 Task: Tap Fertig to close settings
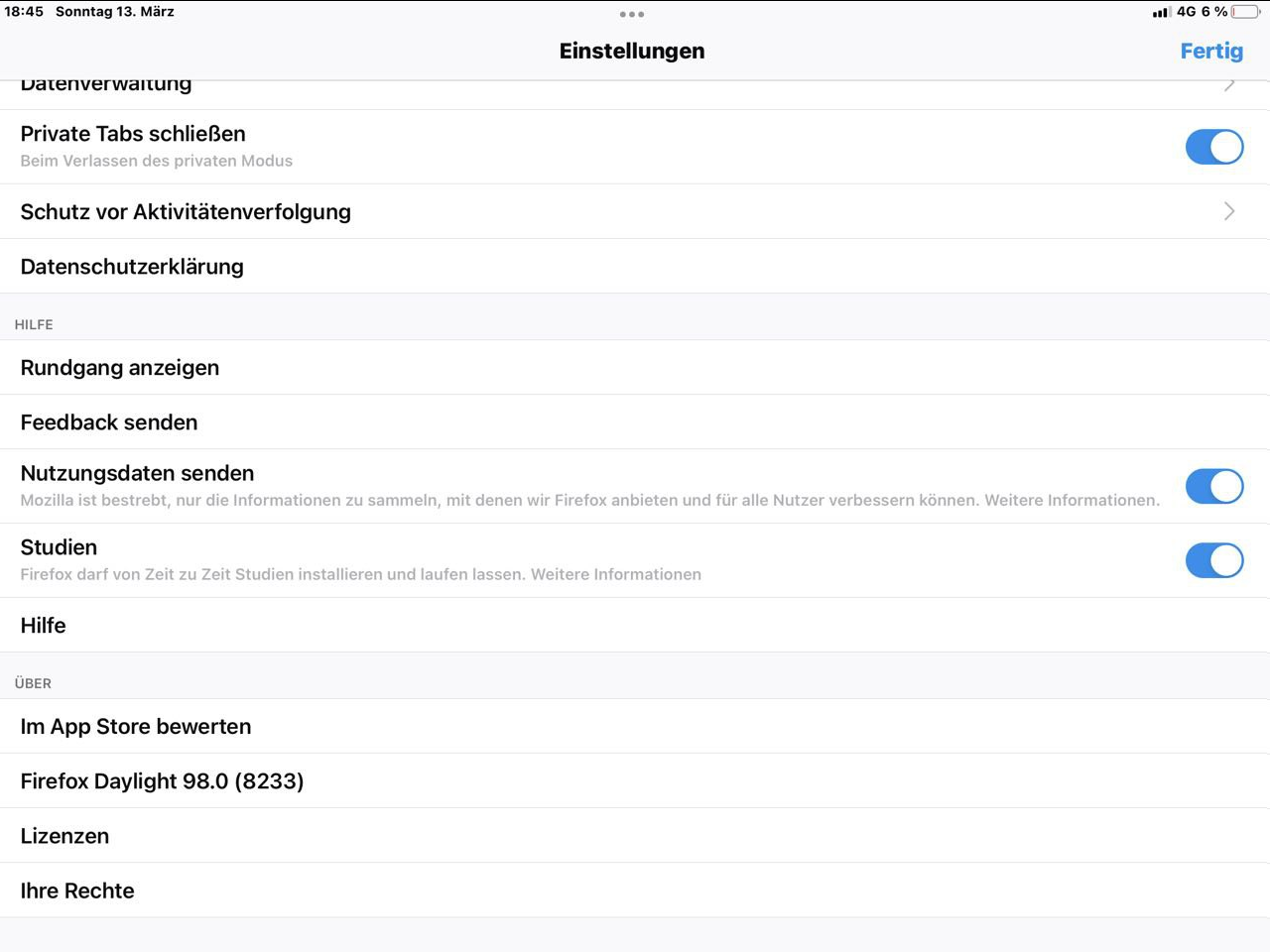(1210, 51)
